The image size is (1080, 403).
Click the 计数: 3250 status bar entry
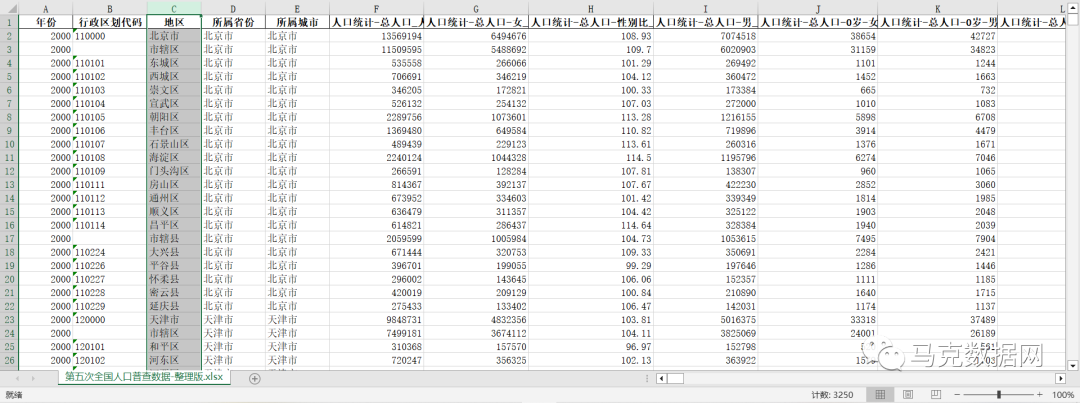[830, 395]
